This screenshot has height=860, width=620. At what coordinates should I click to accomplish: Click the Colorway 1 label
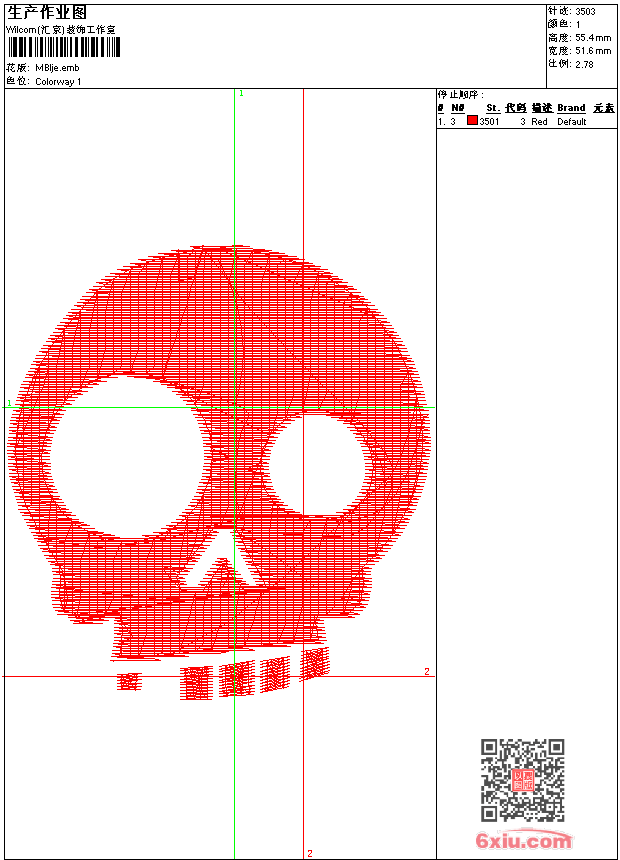coord(58,81)
